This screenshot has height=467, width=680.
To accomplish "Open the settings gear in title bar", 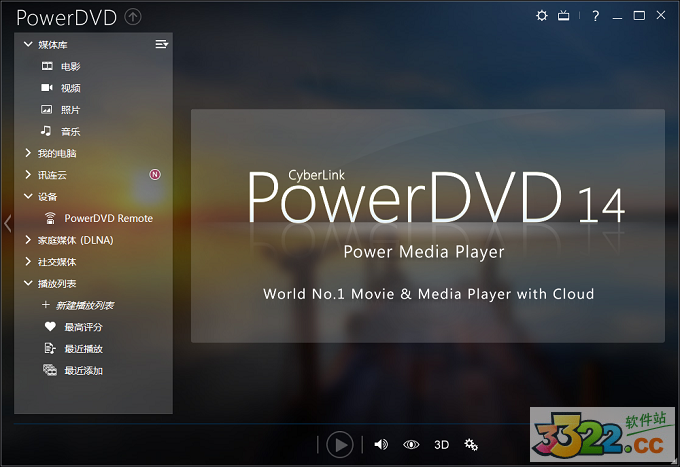I will [541, 16].
